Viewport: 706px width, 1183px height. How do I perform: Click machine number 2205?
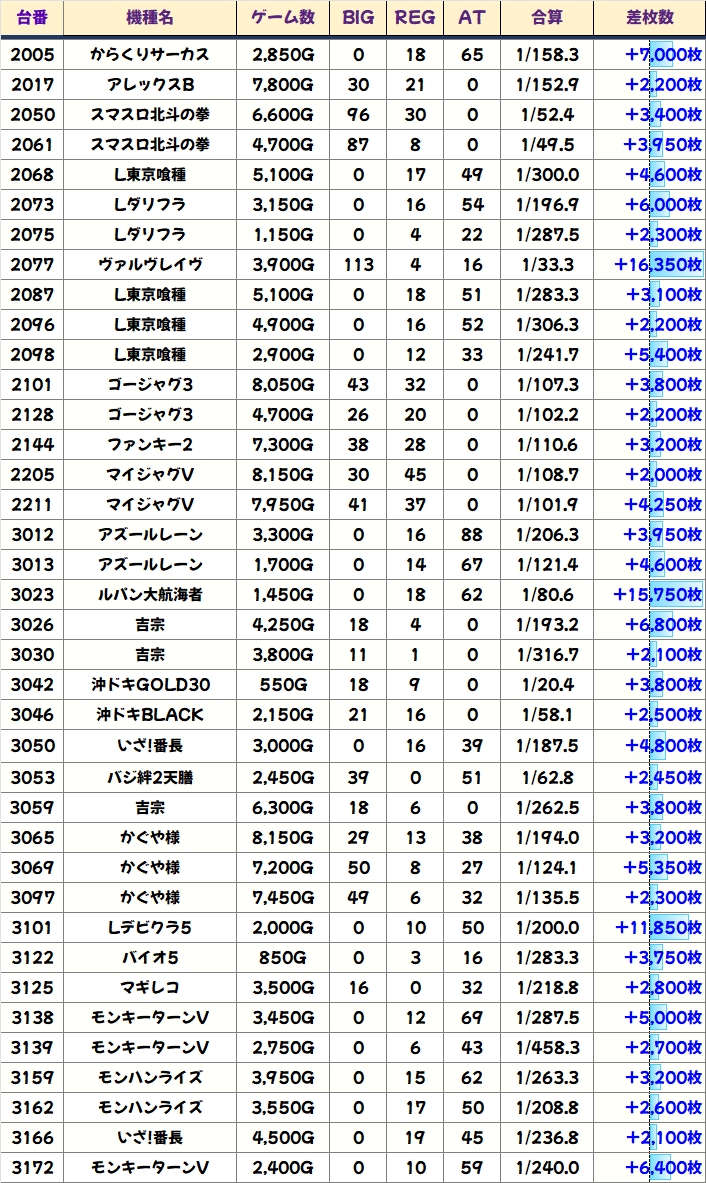coord(32,475)
